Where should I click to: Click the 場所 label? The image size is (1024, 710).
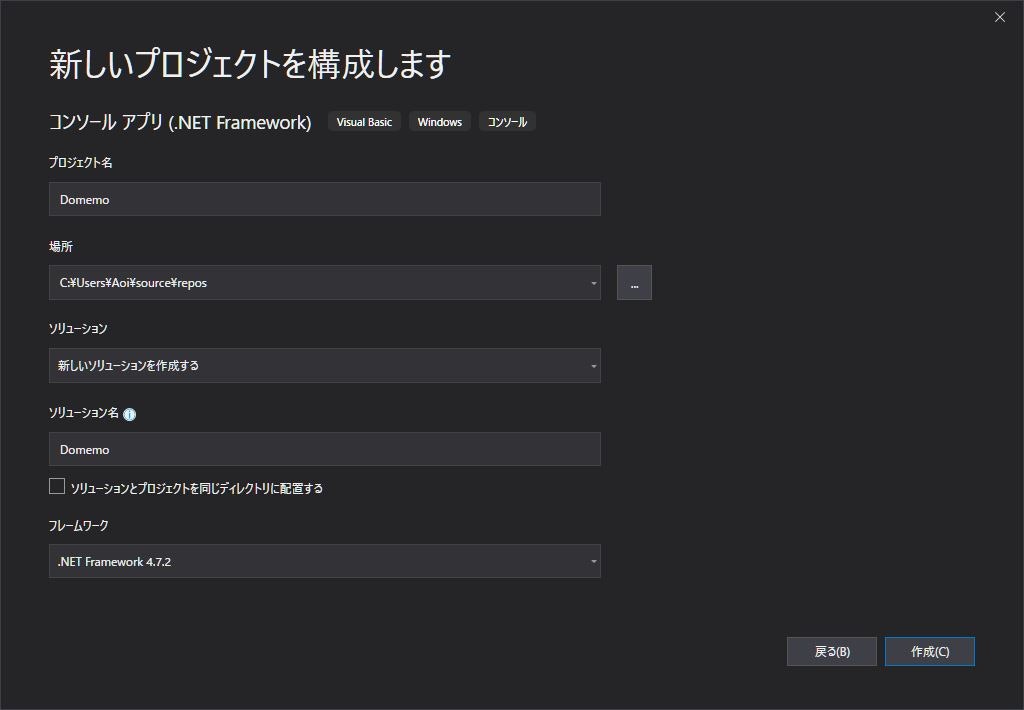click(61, 246)
